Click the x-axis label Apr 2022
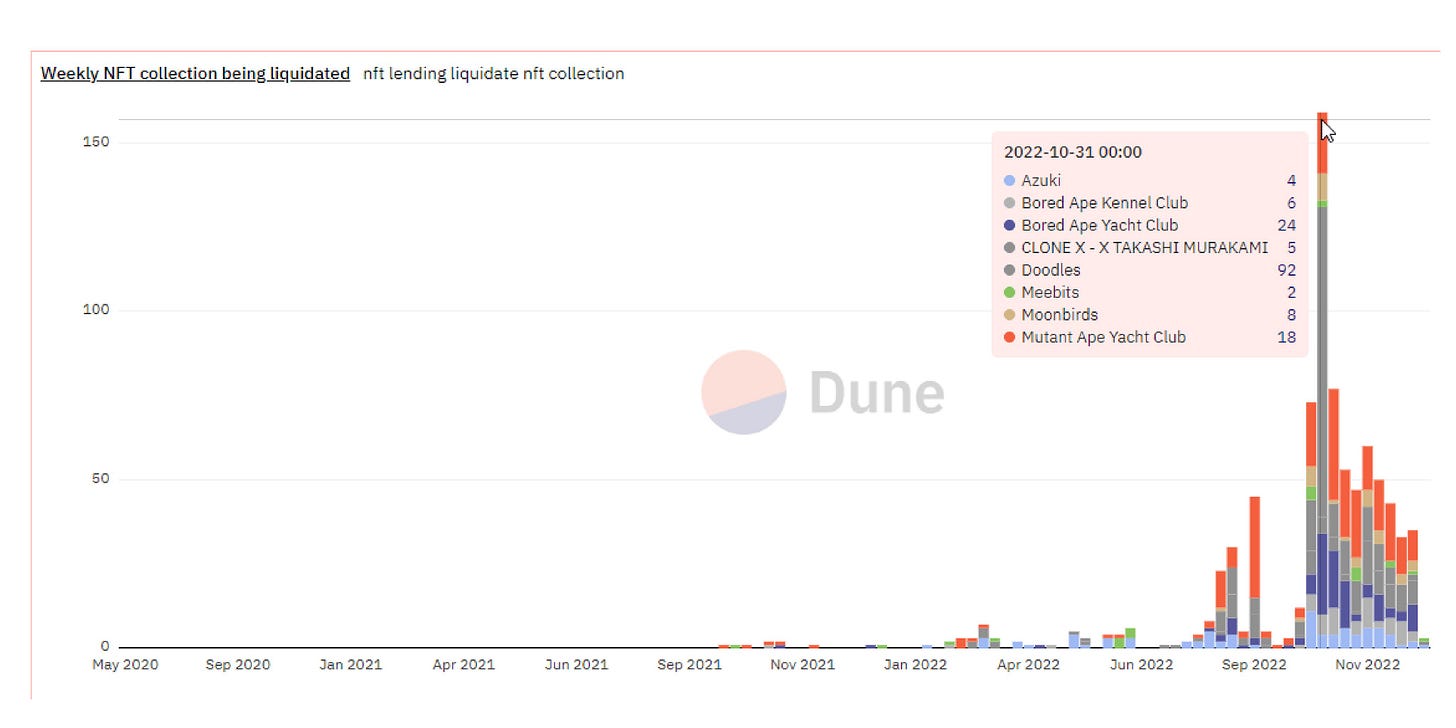The image size is (1456, 728). pos(1028,664)
